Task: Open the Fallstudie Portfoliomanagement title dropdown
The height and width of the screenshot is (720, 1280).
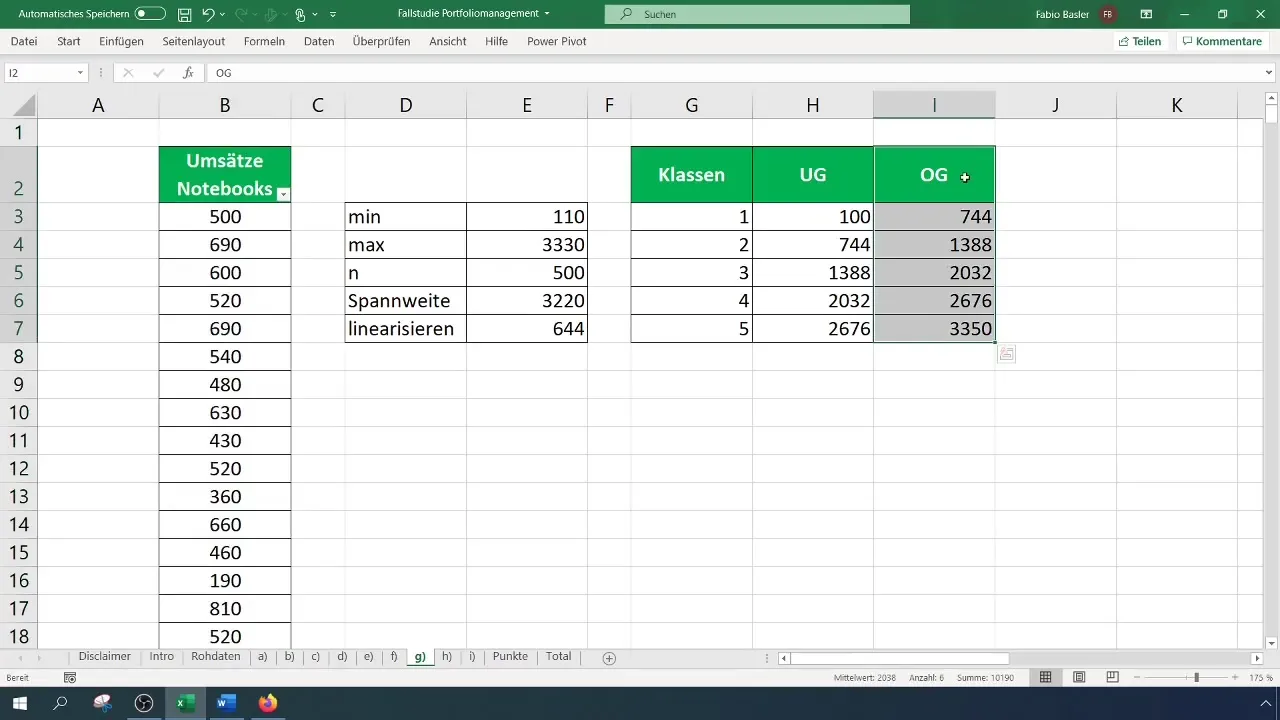Action: (547, 14)
